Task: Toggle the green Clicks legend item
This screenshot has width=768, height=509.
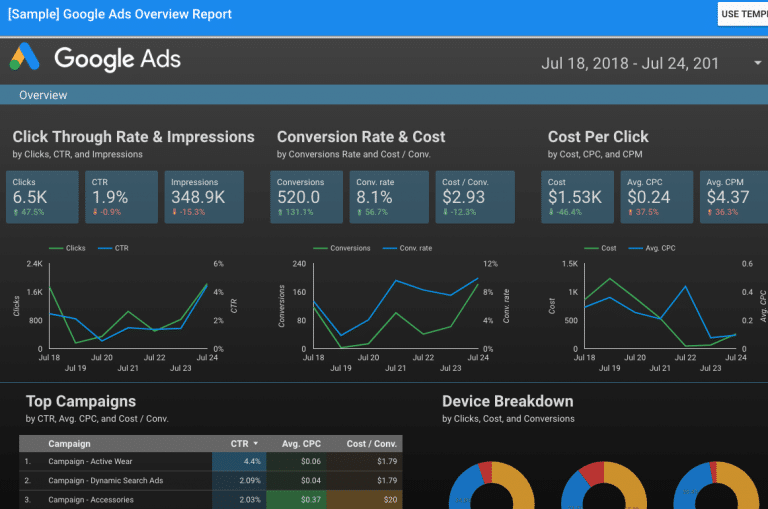Action: pyautogui.click(x=70, y=248)
